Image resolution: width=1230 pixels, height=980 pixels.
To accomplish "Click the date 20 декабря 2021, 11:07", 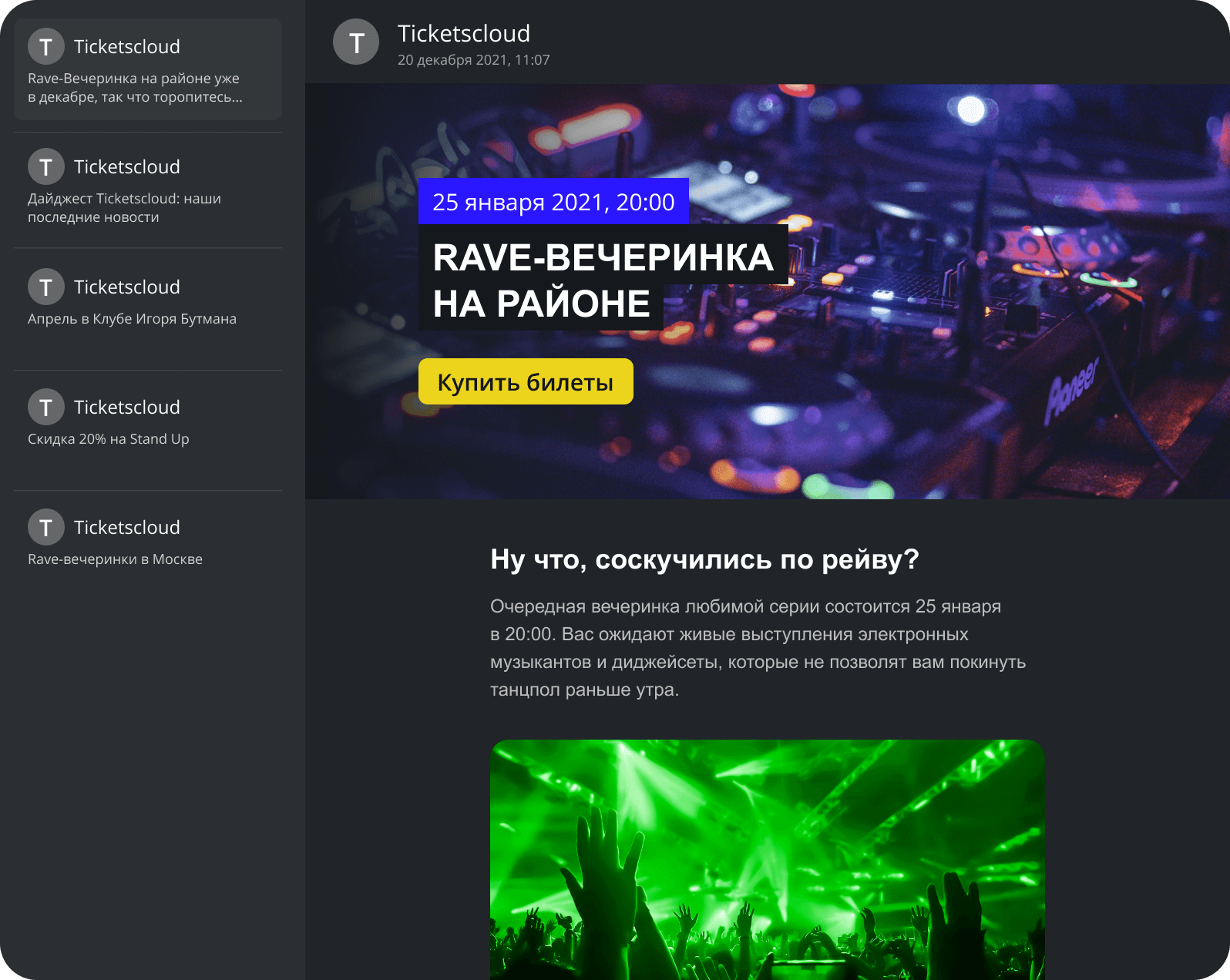I will coord(474,60).
